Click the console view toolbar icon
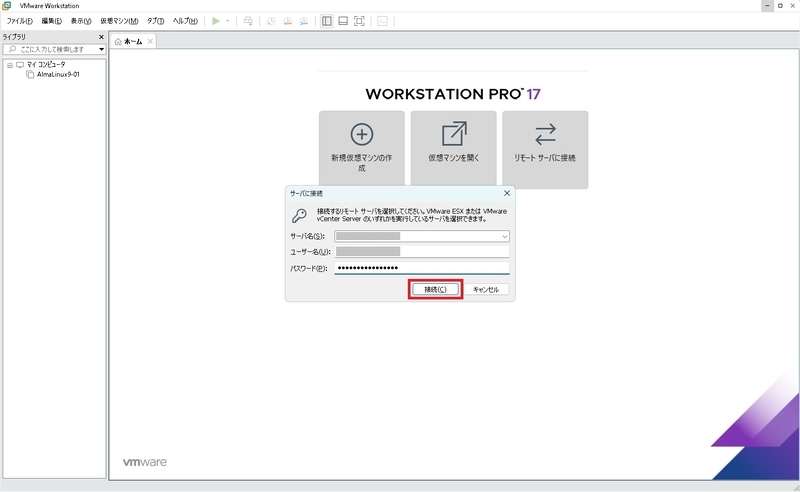This screenshot has height=492, width=800. (x=383, y=21)
